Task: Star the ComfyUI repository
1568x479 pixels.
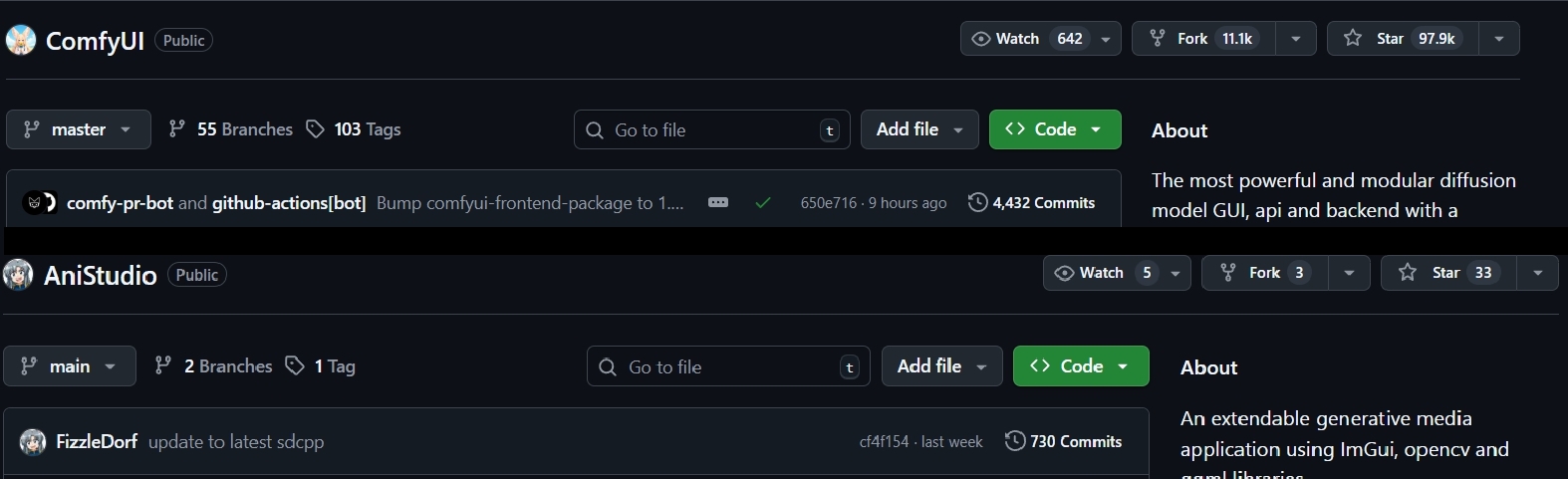Action: [1403, 39]
